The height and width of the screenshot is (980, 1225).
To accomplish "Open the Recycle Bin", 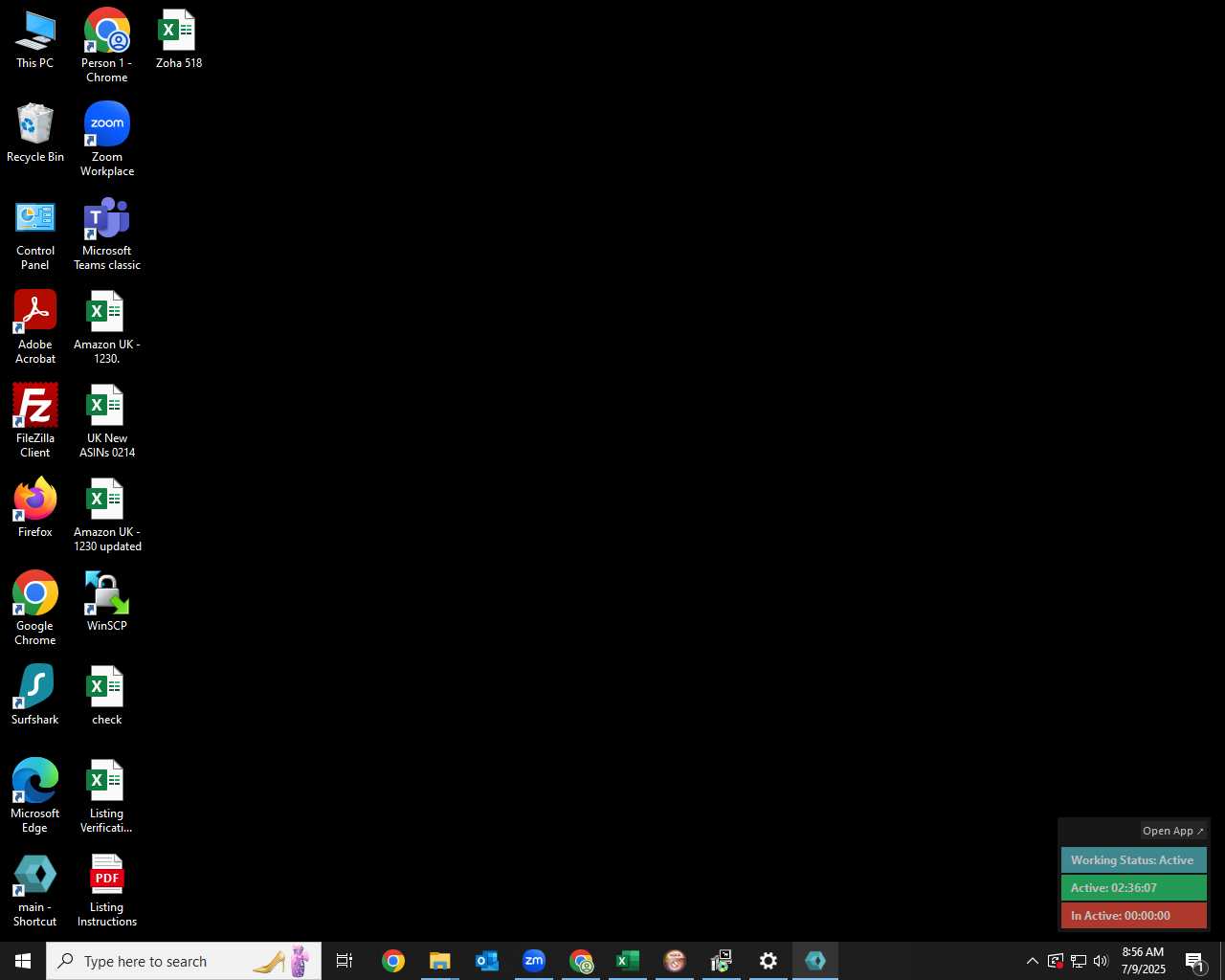I will tap(35, 134).
